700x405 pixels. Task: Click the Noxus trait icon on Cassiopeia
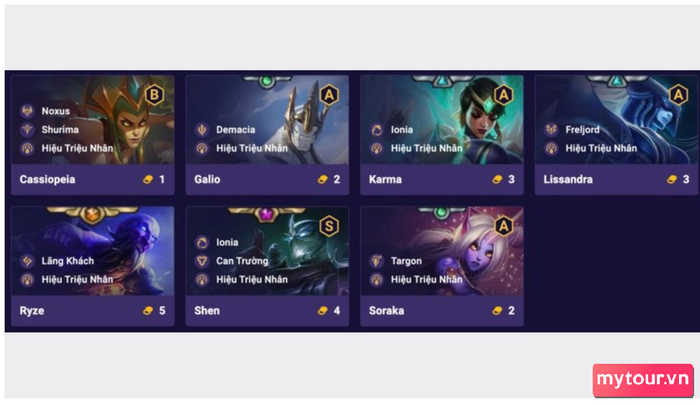click(x=27, y=111)
